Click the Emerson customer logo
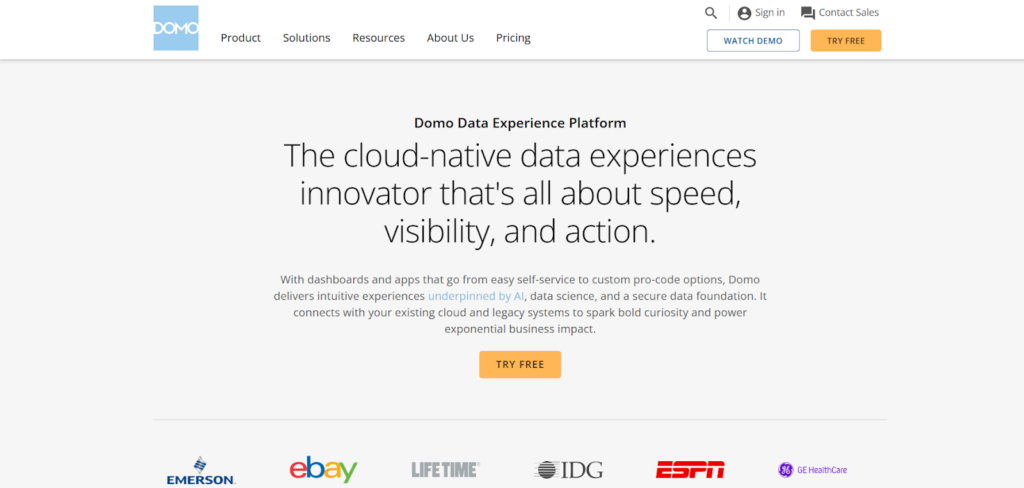This screenshot has width=1024, height=488. (x=200, y=471)
